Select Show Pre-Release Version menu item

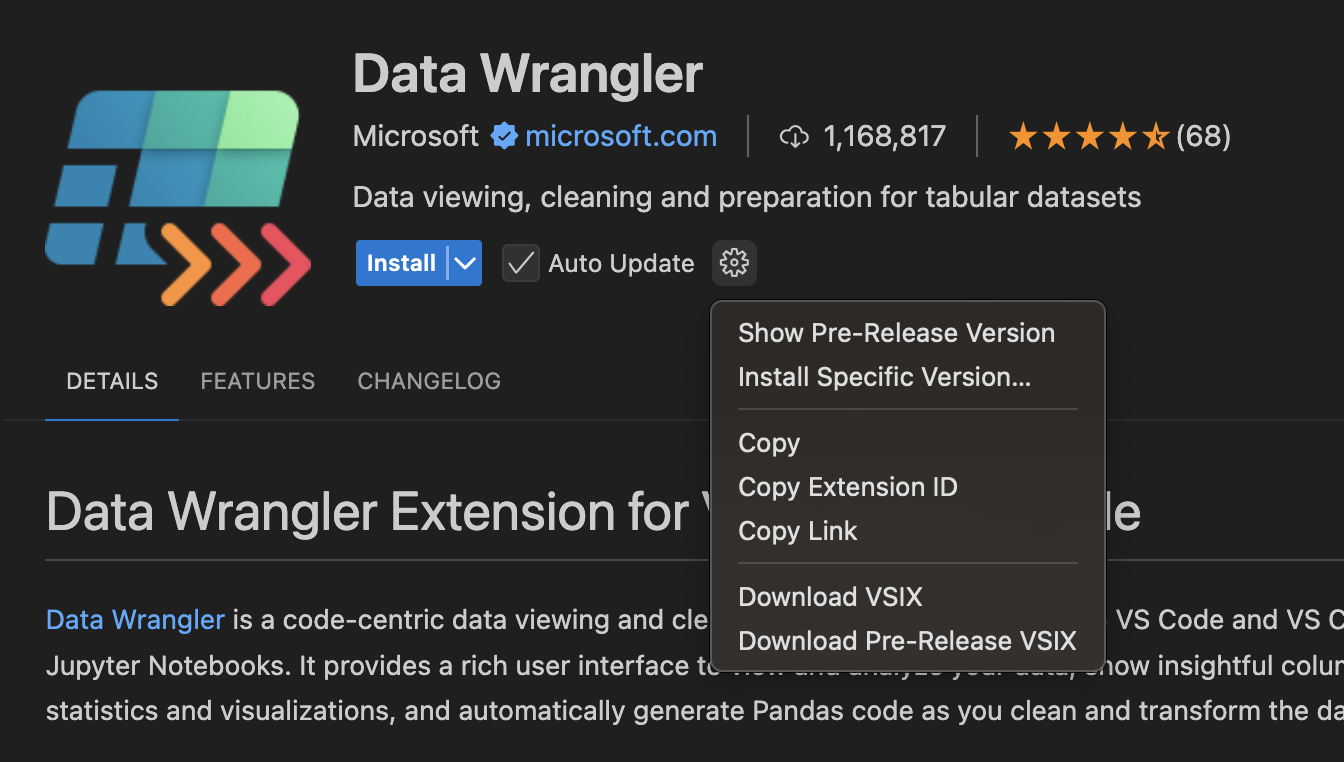896,333
